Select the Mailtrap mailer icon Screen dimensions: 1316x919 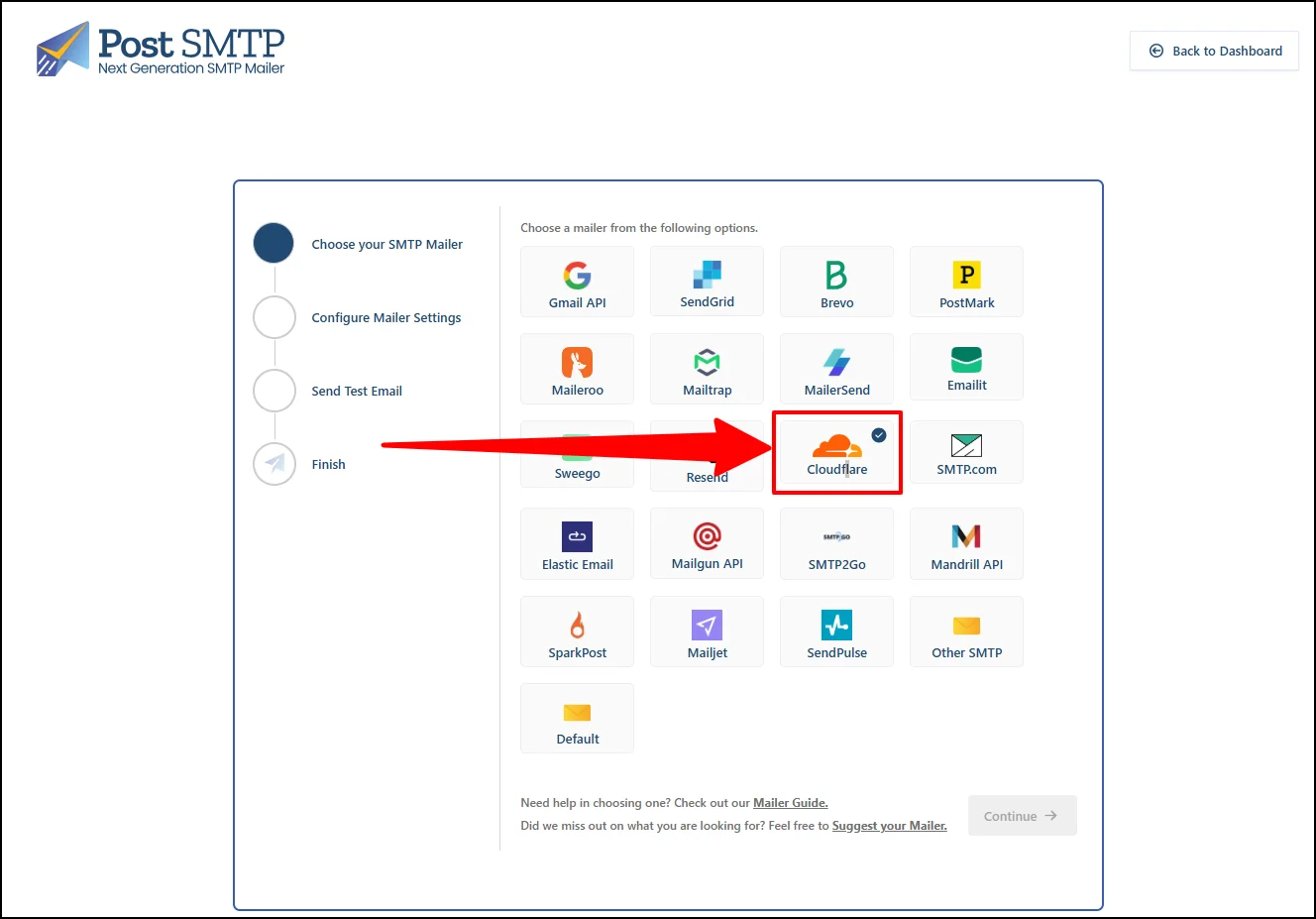point(707,362)
